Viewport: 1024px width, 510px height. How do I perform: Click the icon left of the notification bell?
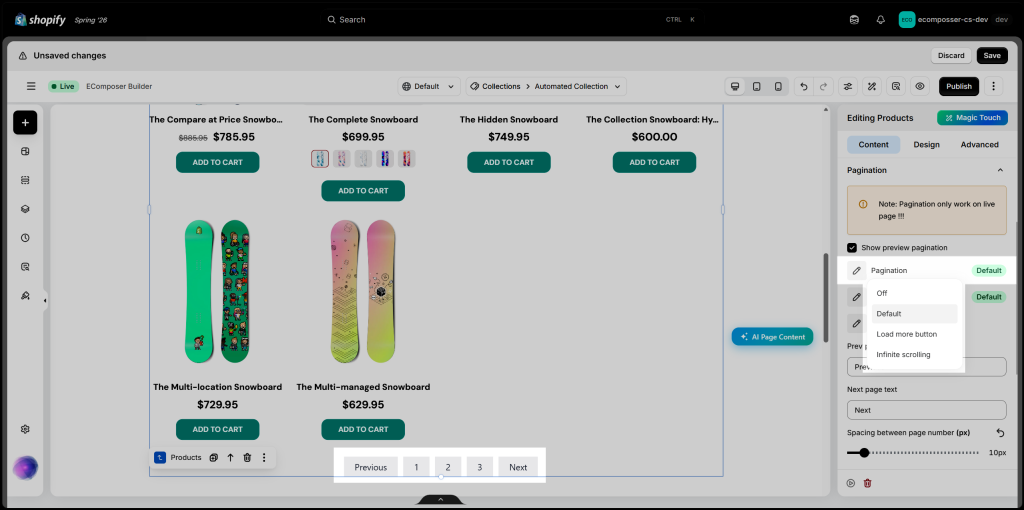pos(854,20)
